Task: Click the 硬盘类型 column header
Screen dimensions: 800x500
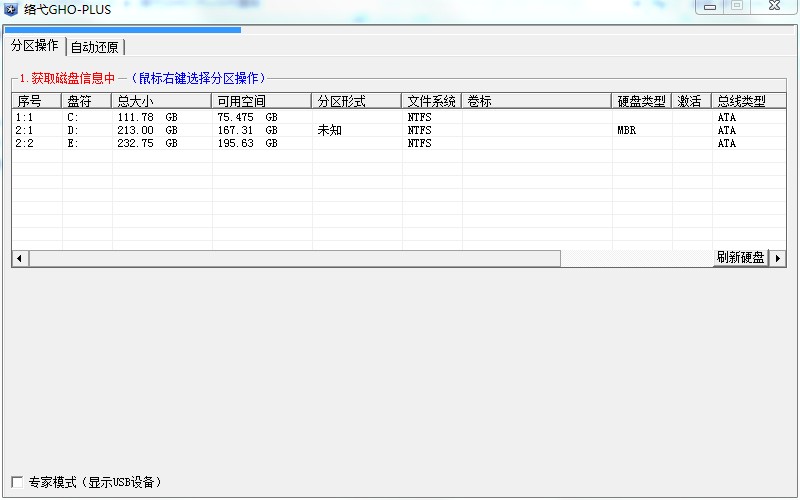Action: [x=641, y=101]
